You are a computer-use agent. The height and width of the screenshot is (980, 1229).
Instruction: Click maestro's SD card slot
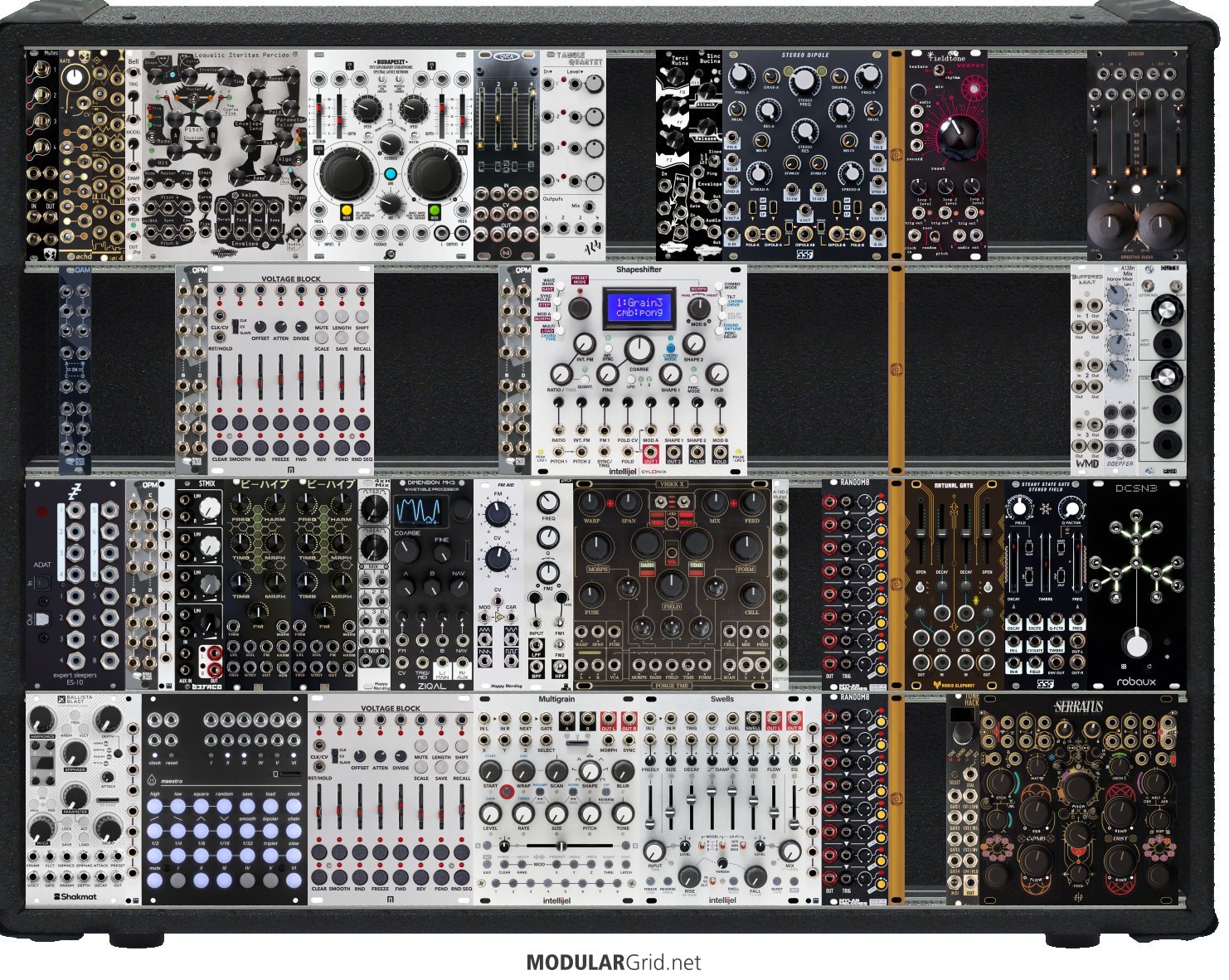tap(290, 773)
